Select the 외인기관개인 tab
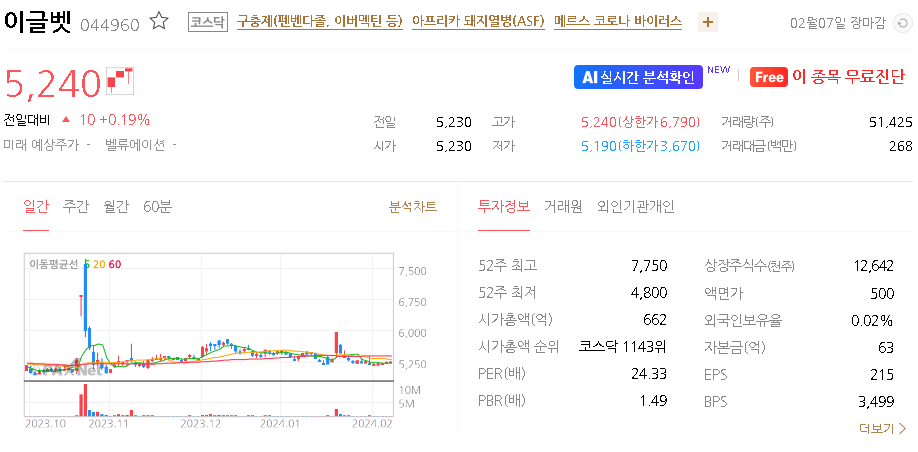The image size is (918, 452). pos(636,207)
